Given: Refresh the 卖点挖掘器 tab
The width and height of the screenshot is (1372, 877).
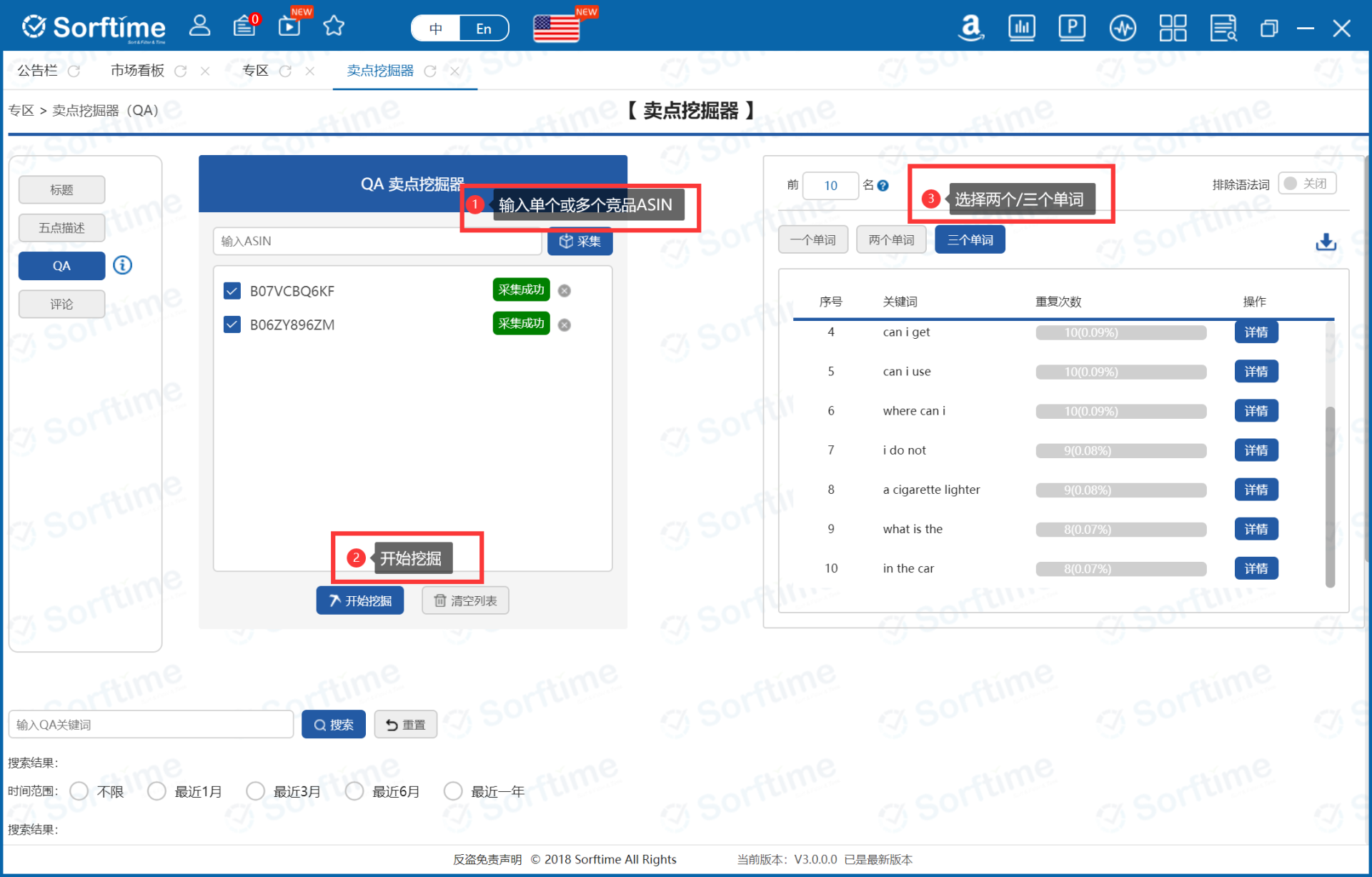Looking at the screenshot, I should coord(430,71).
